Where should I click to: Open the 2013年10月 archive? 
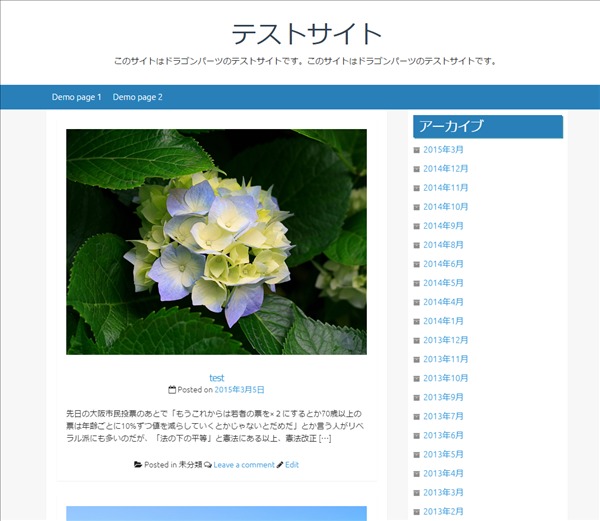point(445,378)
